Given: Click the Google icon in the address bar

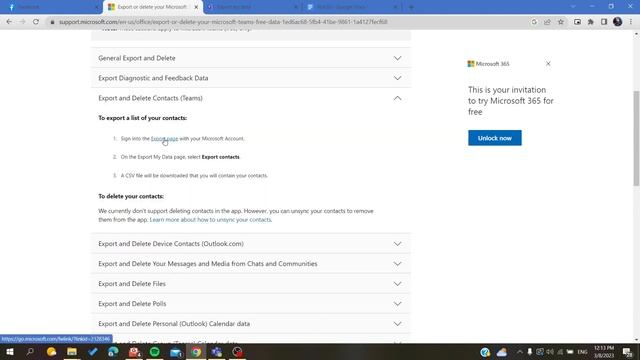Looking at the screenshot, I should [x=534, y=22].
